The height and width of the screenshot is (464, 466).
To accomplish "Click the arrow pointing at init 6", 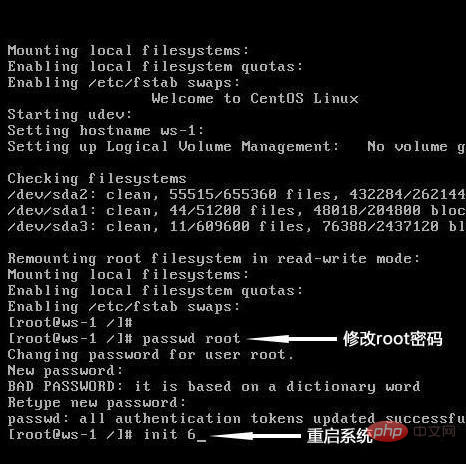I will 256,435.
